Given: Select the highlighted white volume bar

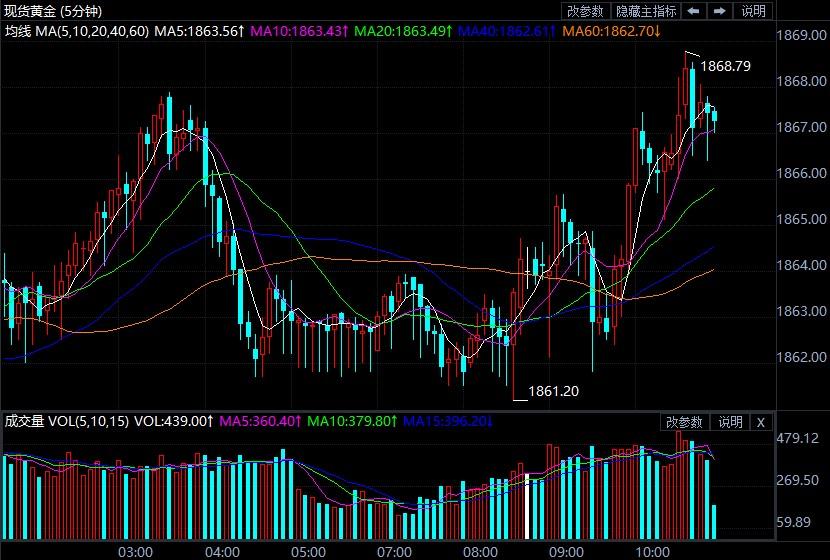Looking at the screenshot, I should pyautogui.click(x=527, y=507).
